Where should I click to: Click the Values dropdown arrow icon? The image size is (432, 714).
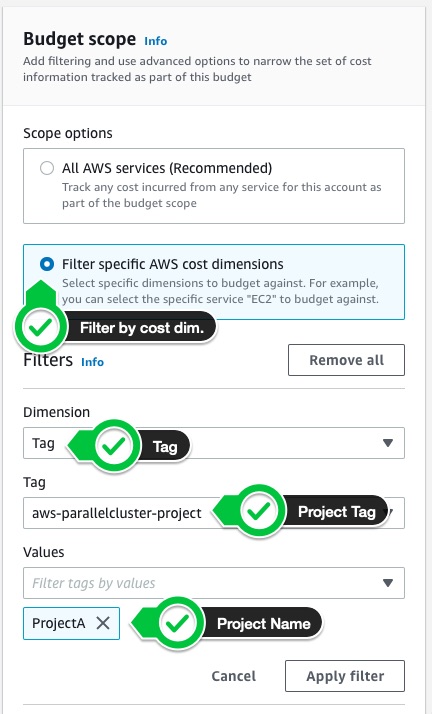pos(388,583)
